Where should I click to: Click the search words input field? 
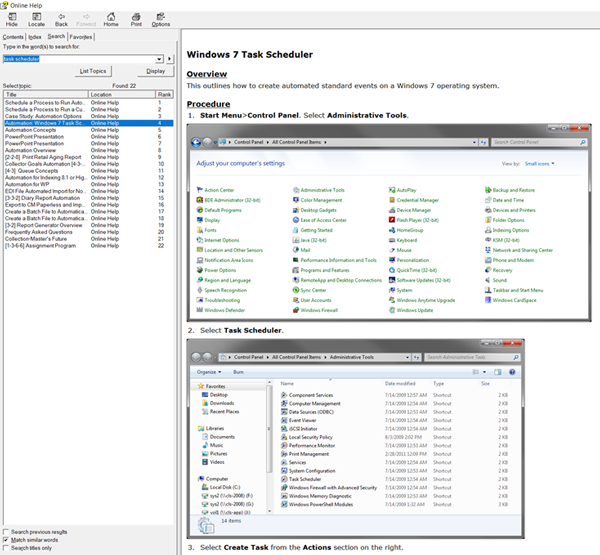coord(80,59)
